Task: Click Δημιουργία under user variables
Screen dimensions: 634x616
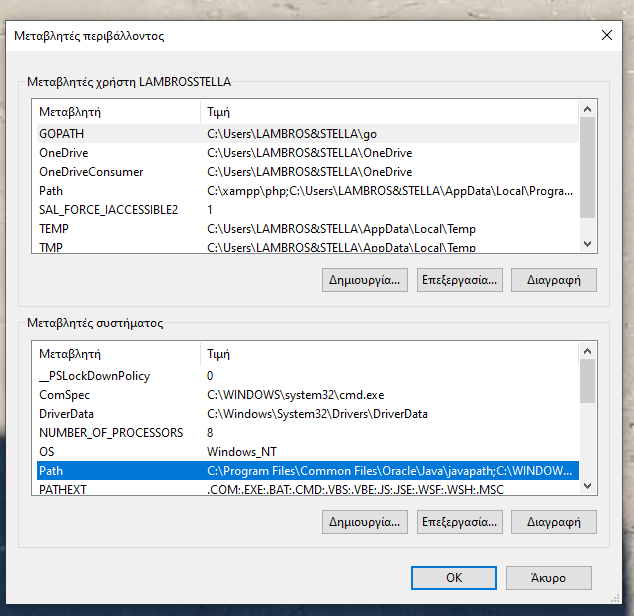Action: tap(365, 279)
